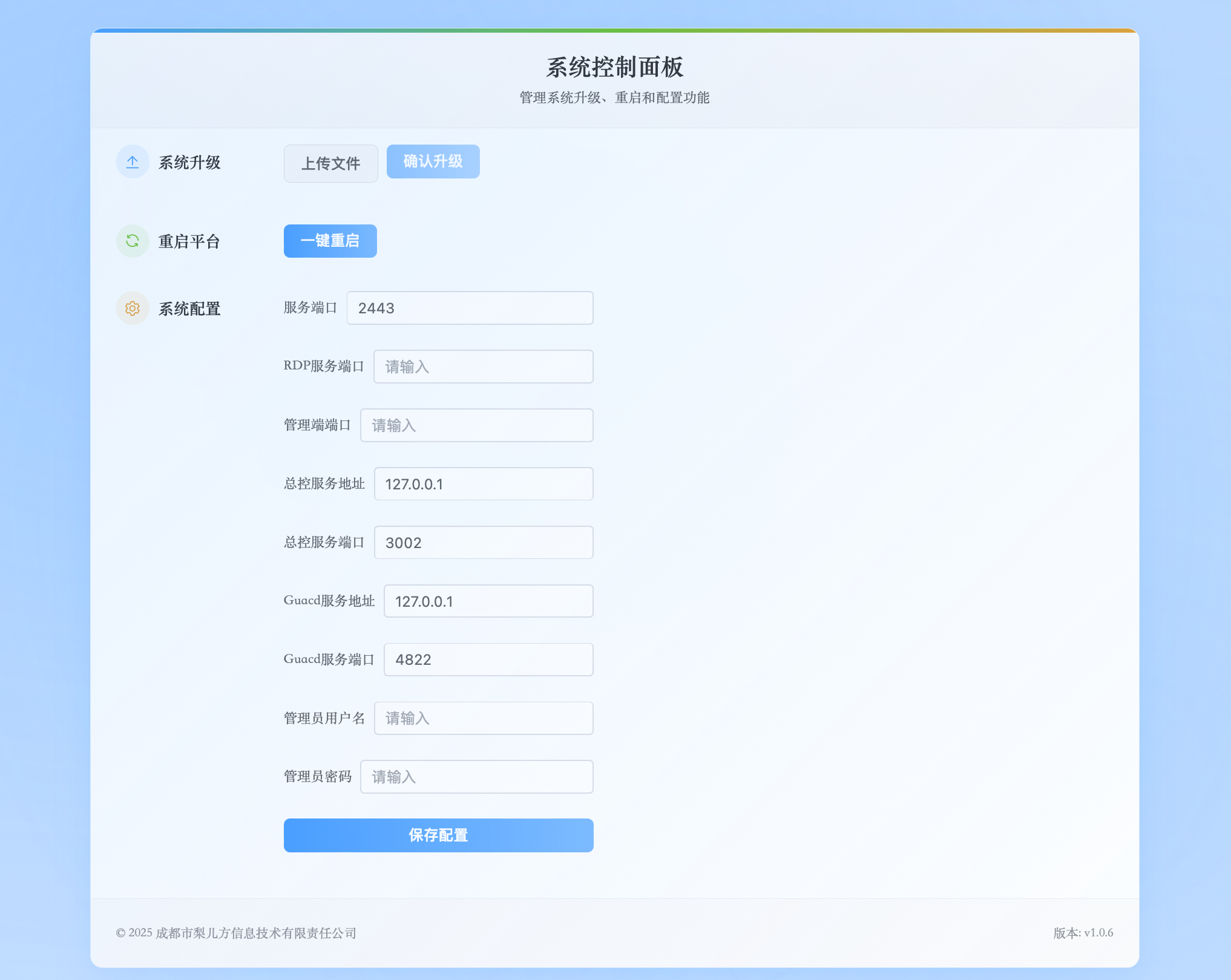
Task: Click the 总控服务端口 field showing 3002
Action: click(x=483, y=543)
